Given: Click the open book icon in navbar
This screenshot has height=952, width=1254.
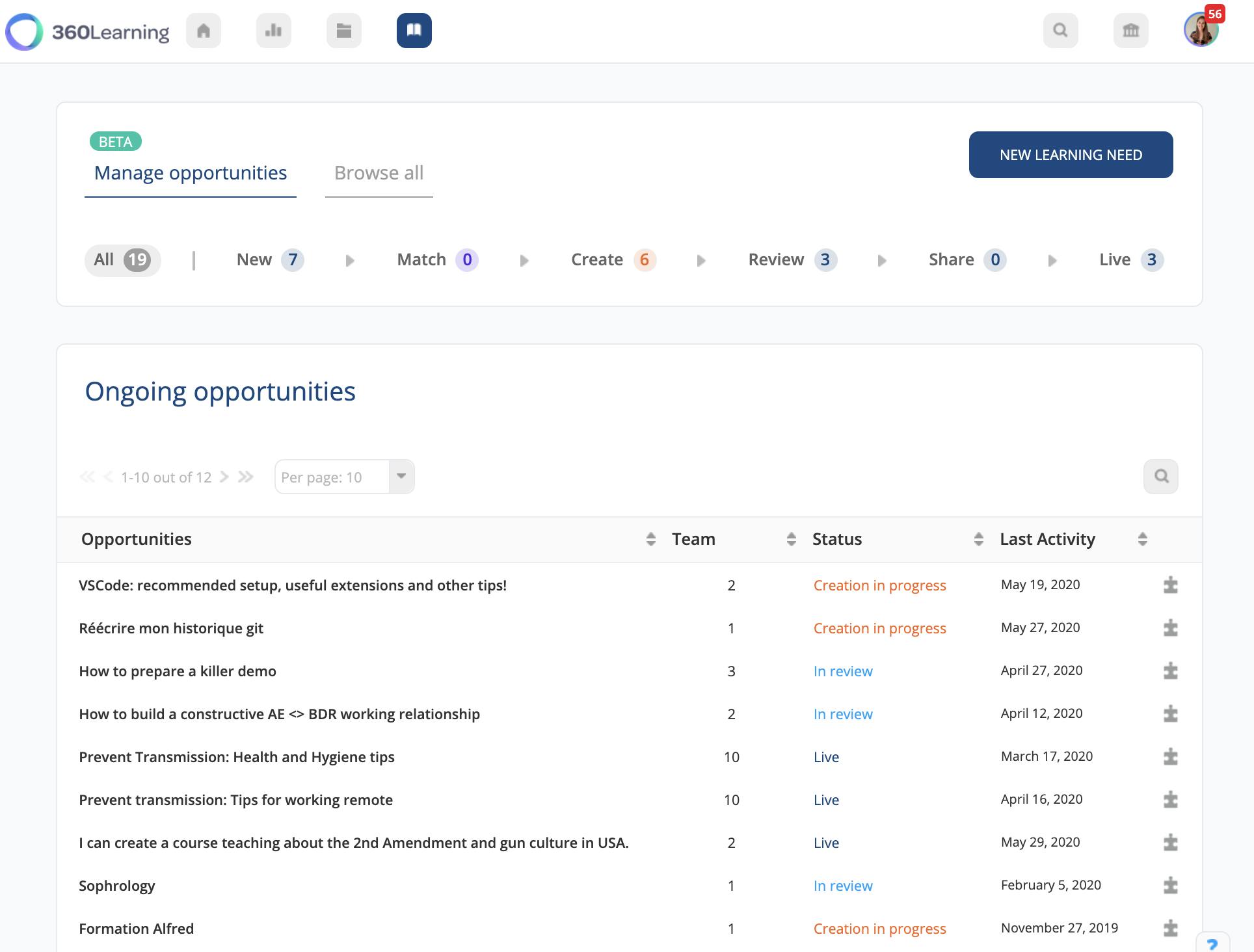Looking at the screenshot, I should tap(414, 31).
